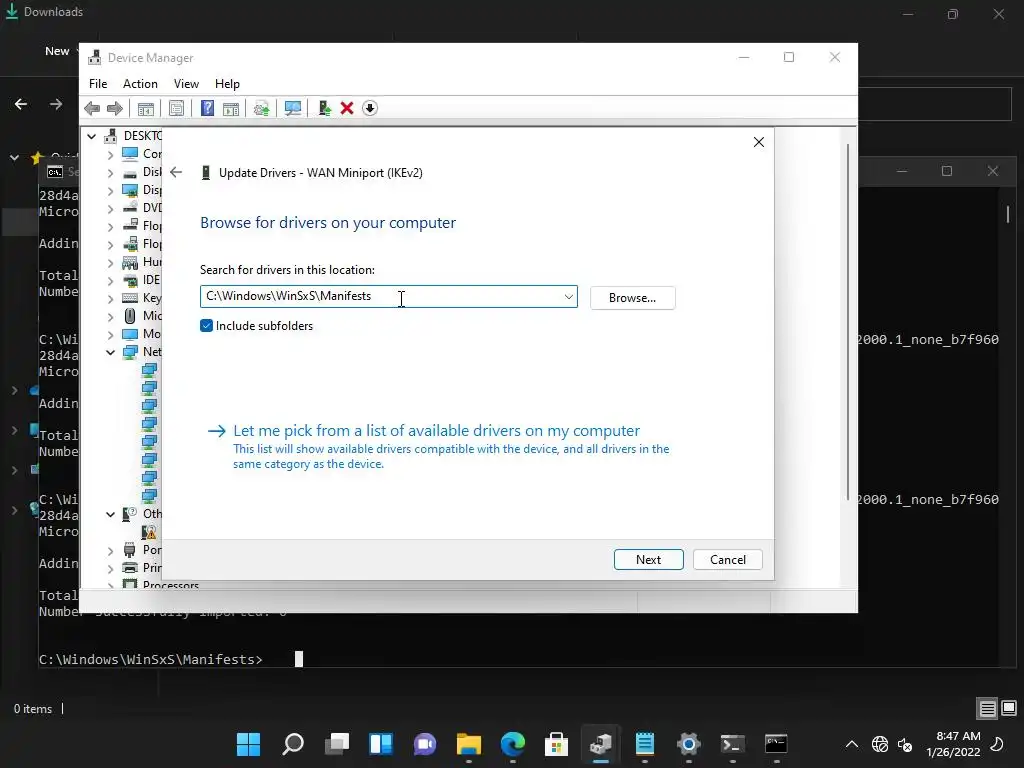The width and height of the screenshot is (1024, 768).
Task: Click Scan for hardware changes monitor icon
Action: 293,108
